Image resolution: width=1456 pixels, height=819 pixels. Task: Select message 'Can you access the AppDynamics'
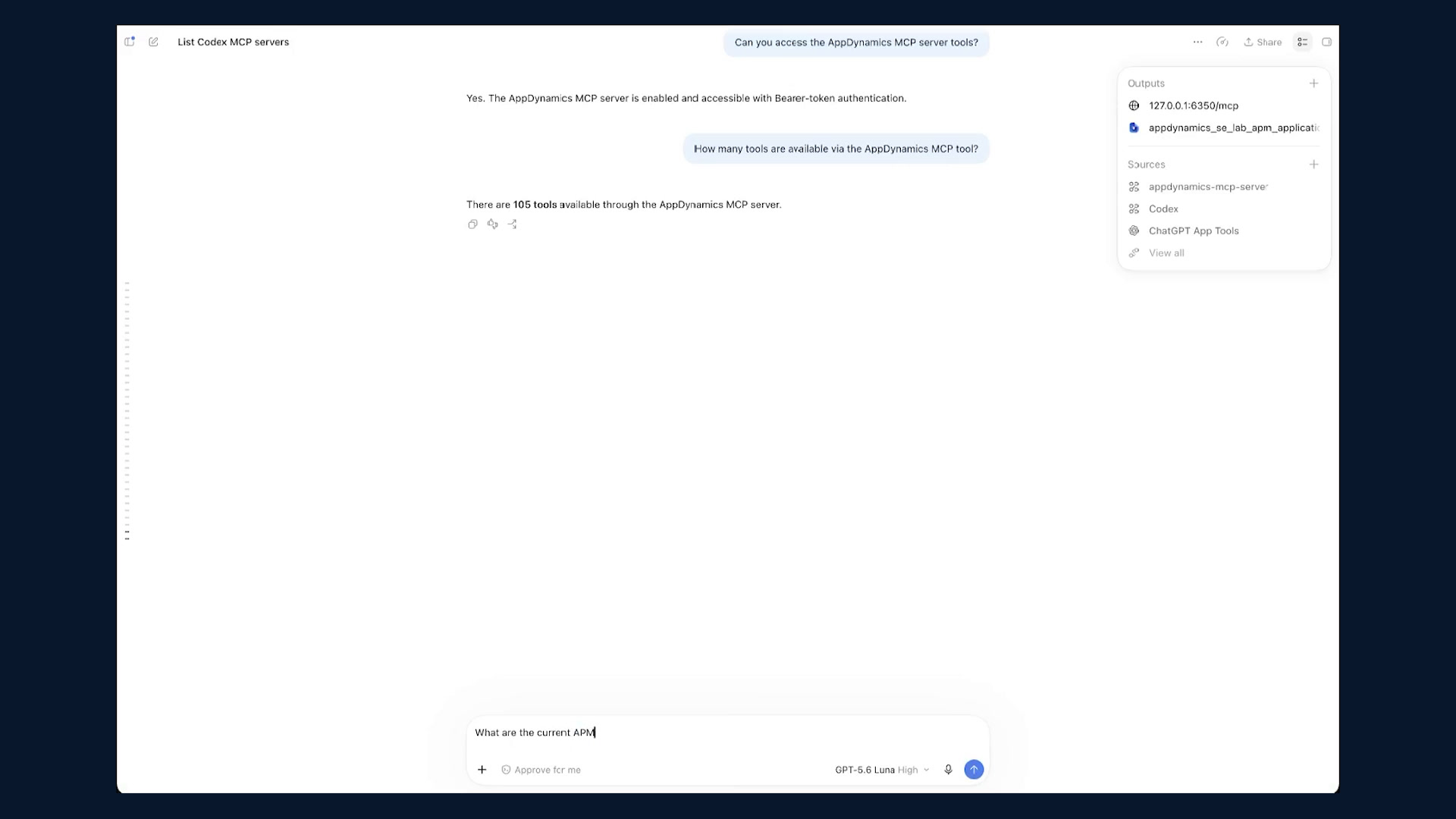point(856,42)
